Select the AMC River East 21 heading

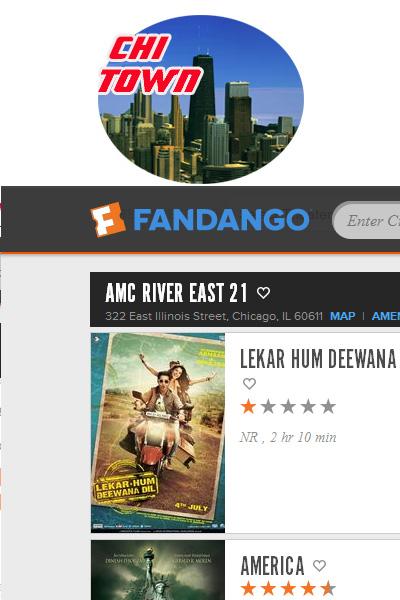(176, 293)
